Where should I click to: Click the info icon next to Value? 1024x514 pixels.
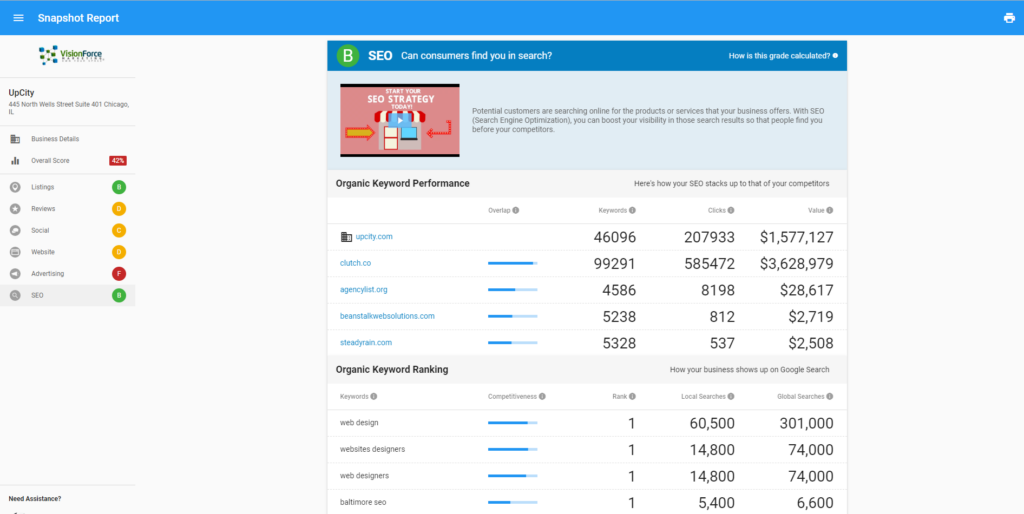[829, 210]
